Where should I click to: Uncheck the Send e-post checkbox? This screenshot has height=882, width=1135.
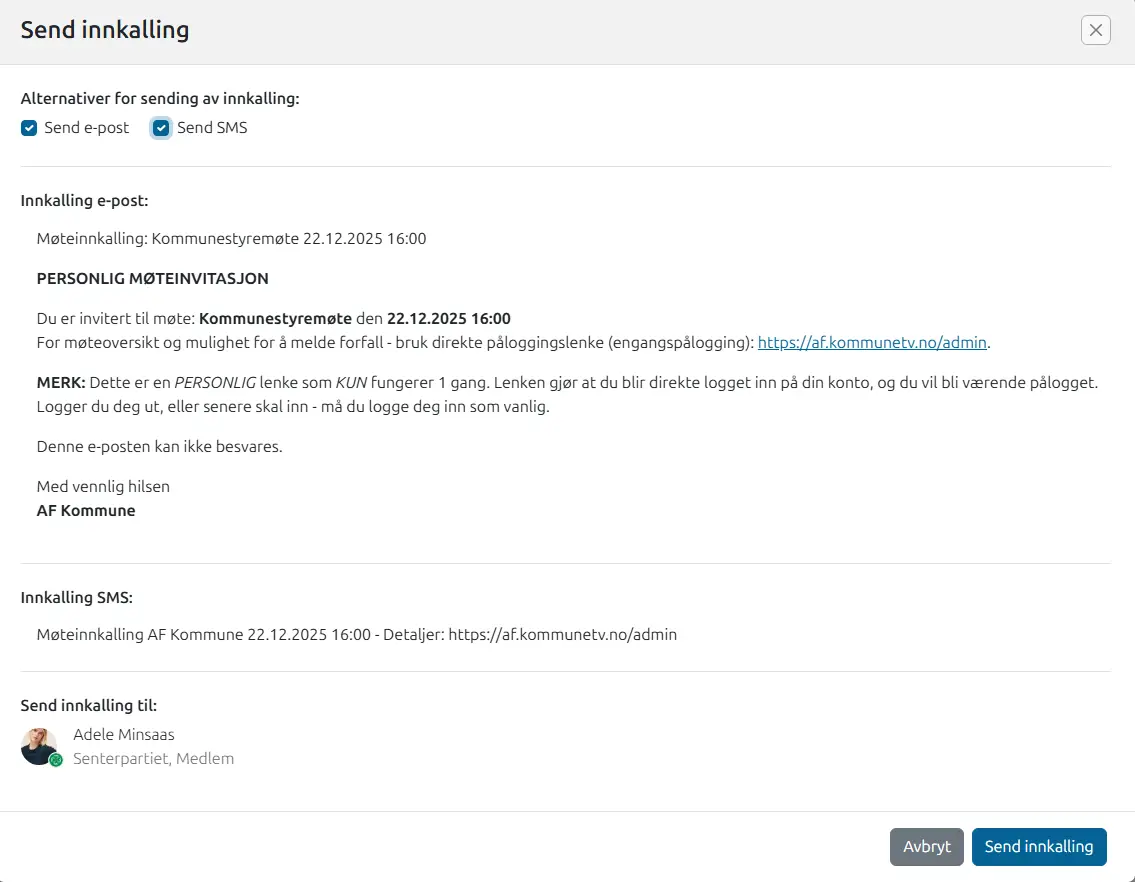(29, 128)
